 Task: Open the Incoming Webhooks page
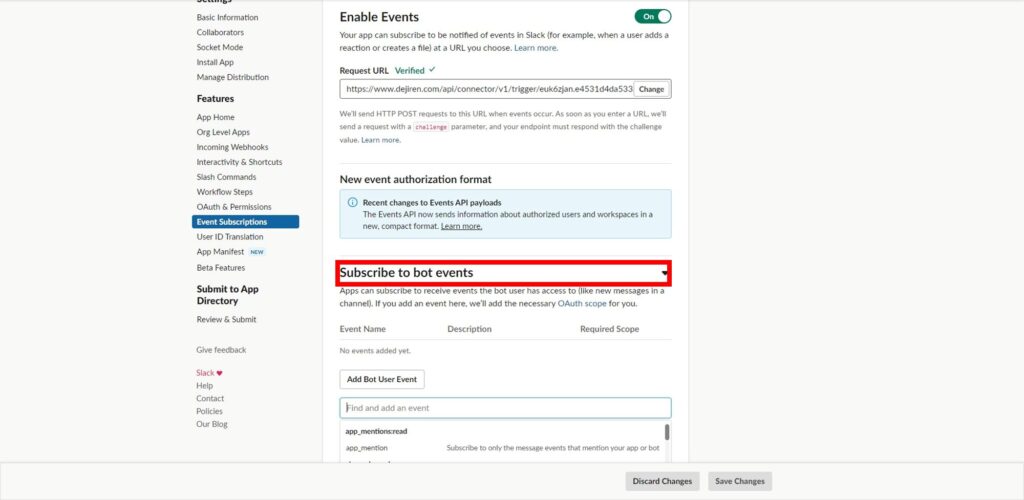point(232,147)
